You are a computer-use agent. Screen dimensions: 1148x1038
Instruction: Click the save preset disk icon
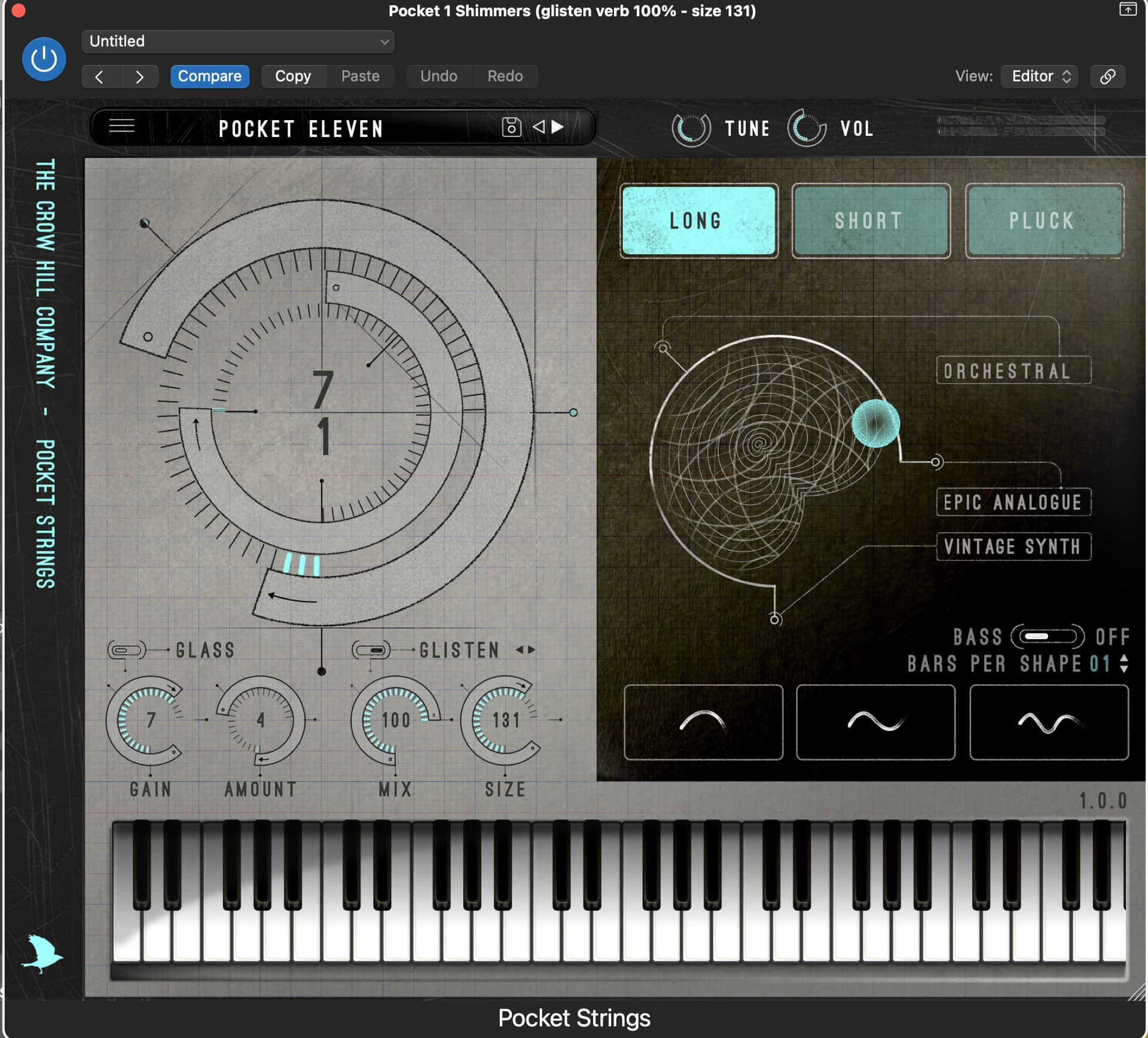511,127
